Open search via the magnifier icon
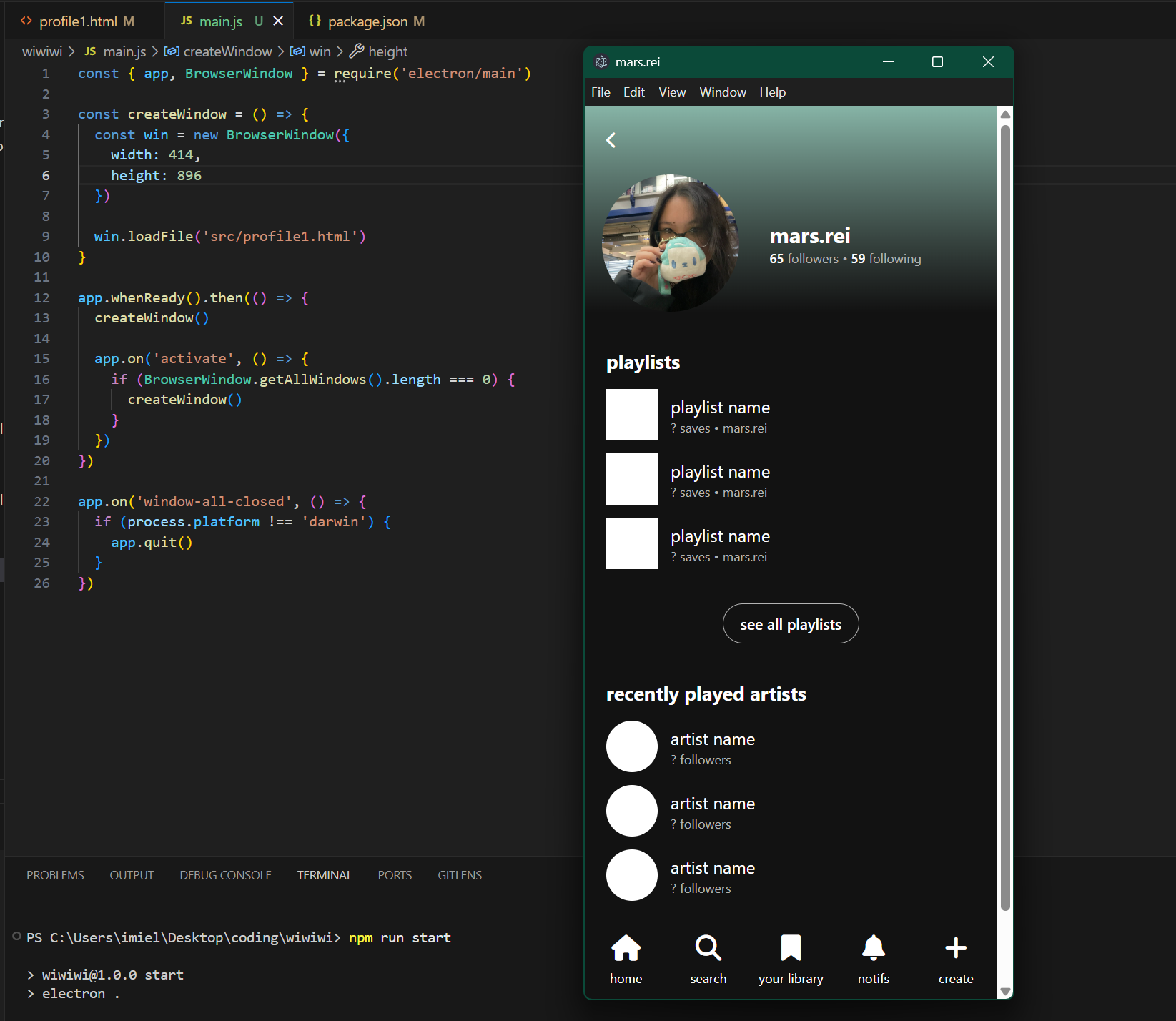This screenshot has width=1176, height=1021. click(708, 949)
